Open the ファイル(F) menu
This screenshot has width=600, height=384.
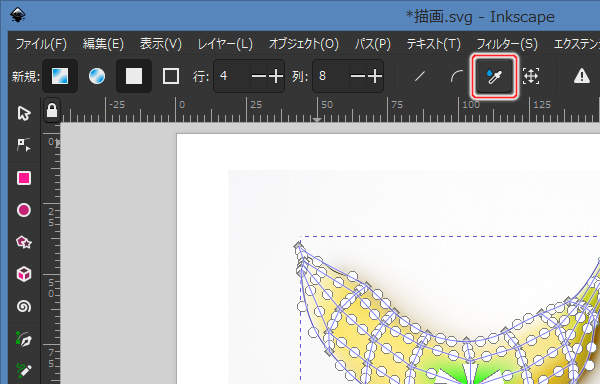click(x=41, y=44)
